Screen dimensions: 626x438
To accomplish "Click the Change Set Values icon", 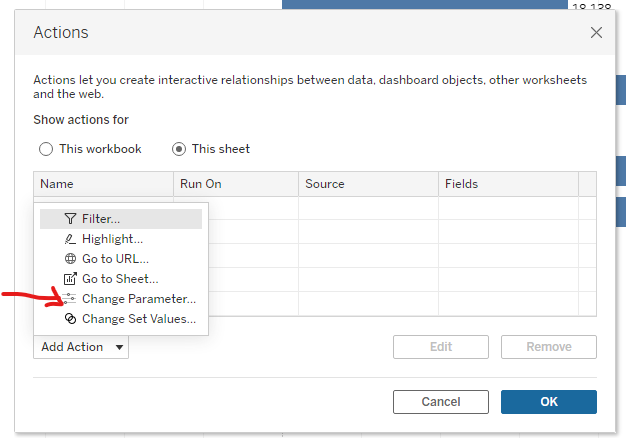I will (x=70, y=319).
